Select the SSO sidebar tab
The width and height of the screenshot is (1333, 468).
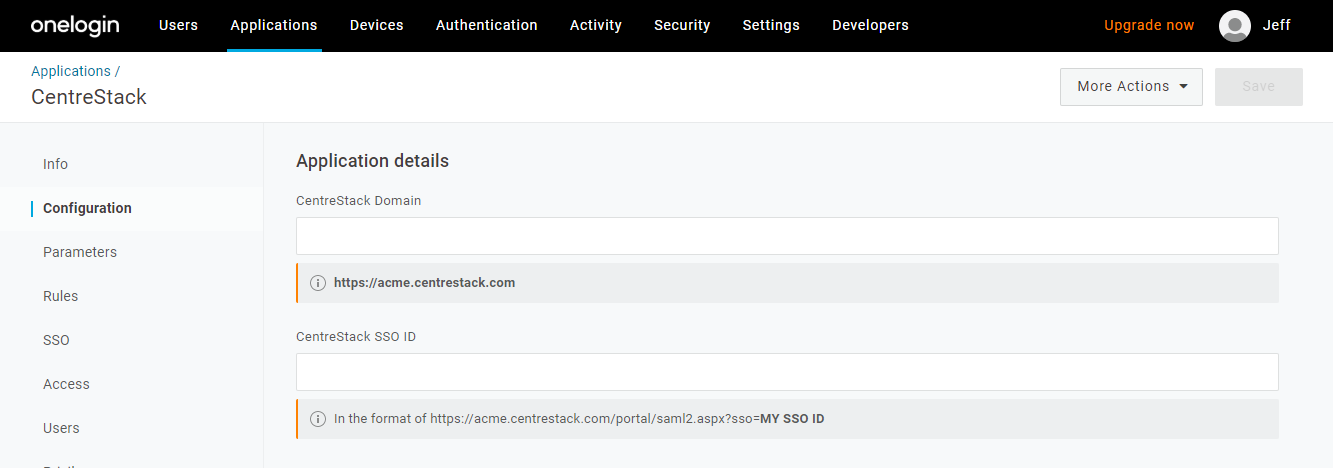coord(57,340)
